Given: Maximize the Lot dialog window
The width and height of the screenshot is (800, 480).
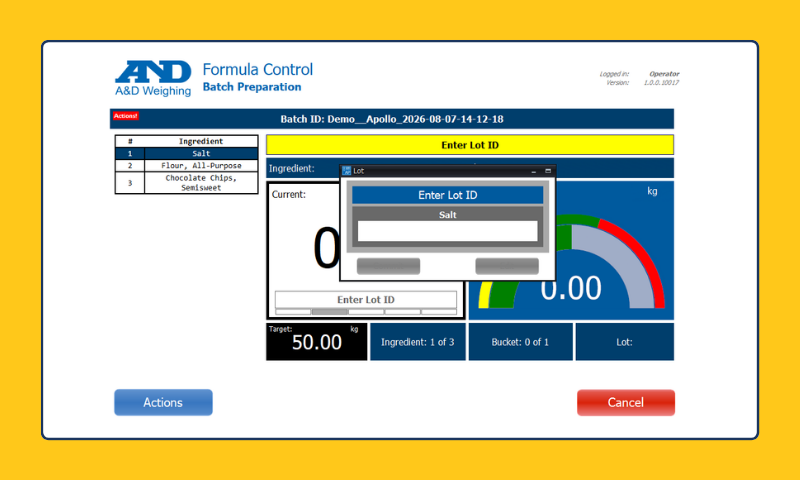Looking at the screenshot, I should (548, 171).
